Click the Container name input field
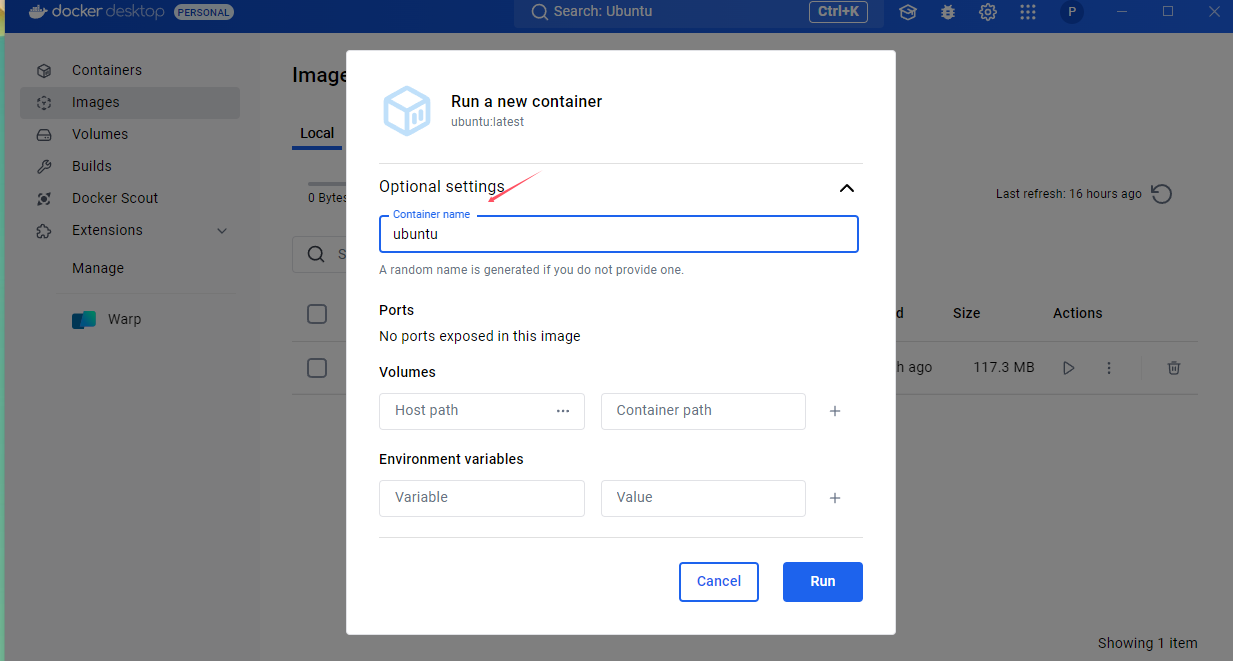The width and height of the screenshot is (1233, 661). pos(618,235)
